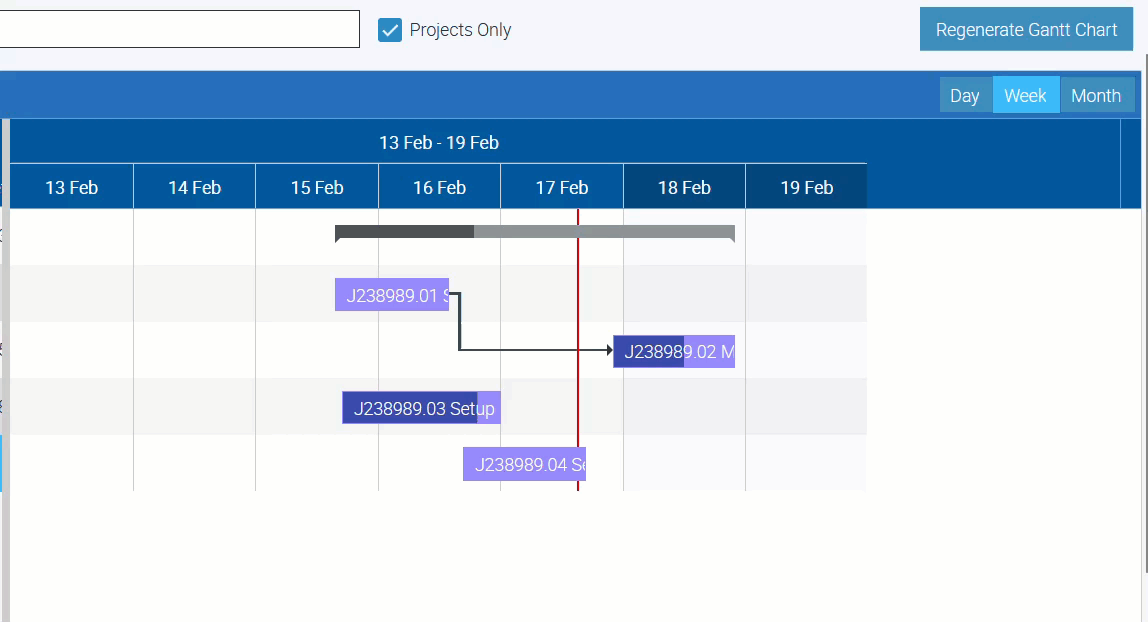This screenshot has width=1148, height=622.
Task: Switch to Day view
Action: [x=964, y=96]
